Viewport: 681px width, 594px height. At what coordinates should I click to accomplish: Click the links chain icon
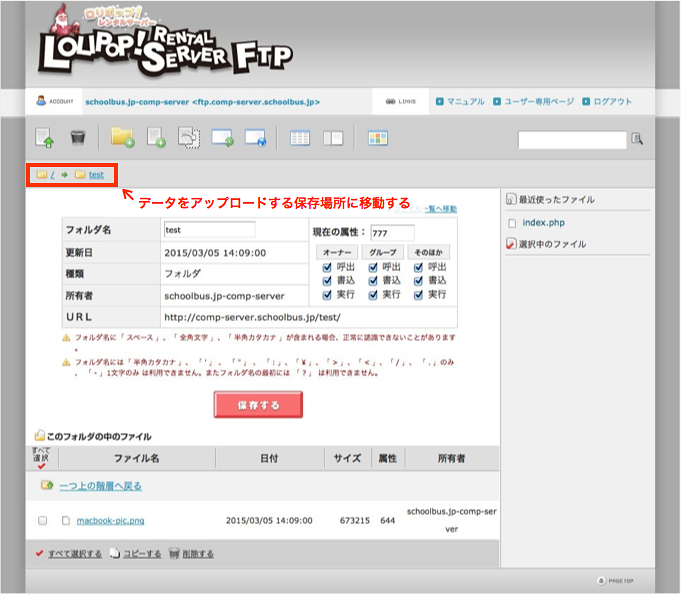coord(390,102)
